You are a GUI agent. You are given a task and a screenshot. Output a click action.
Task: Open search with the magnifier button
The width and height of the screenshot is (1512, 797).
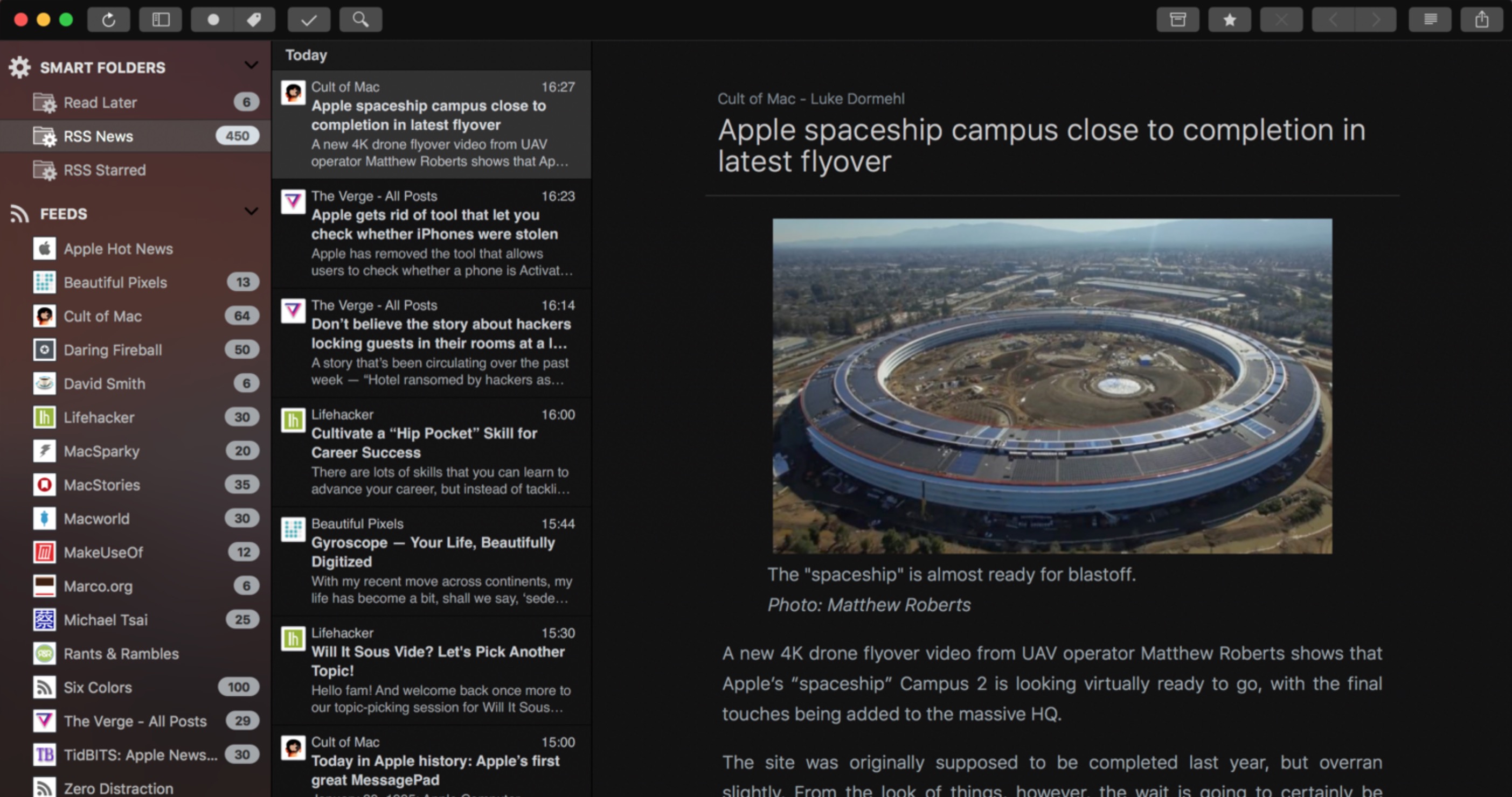point(360,20)
